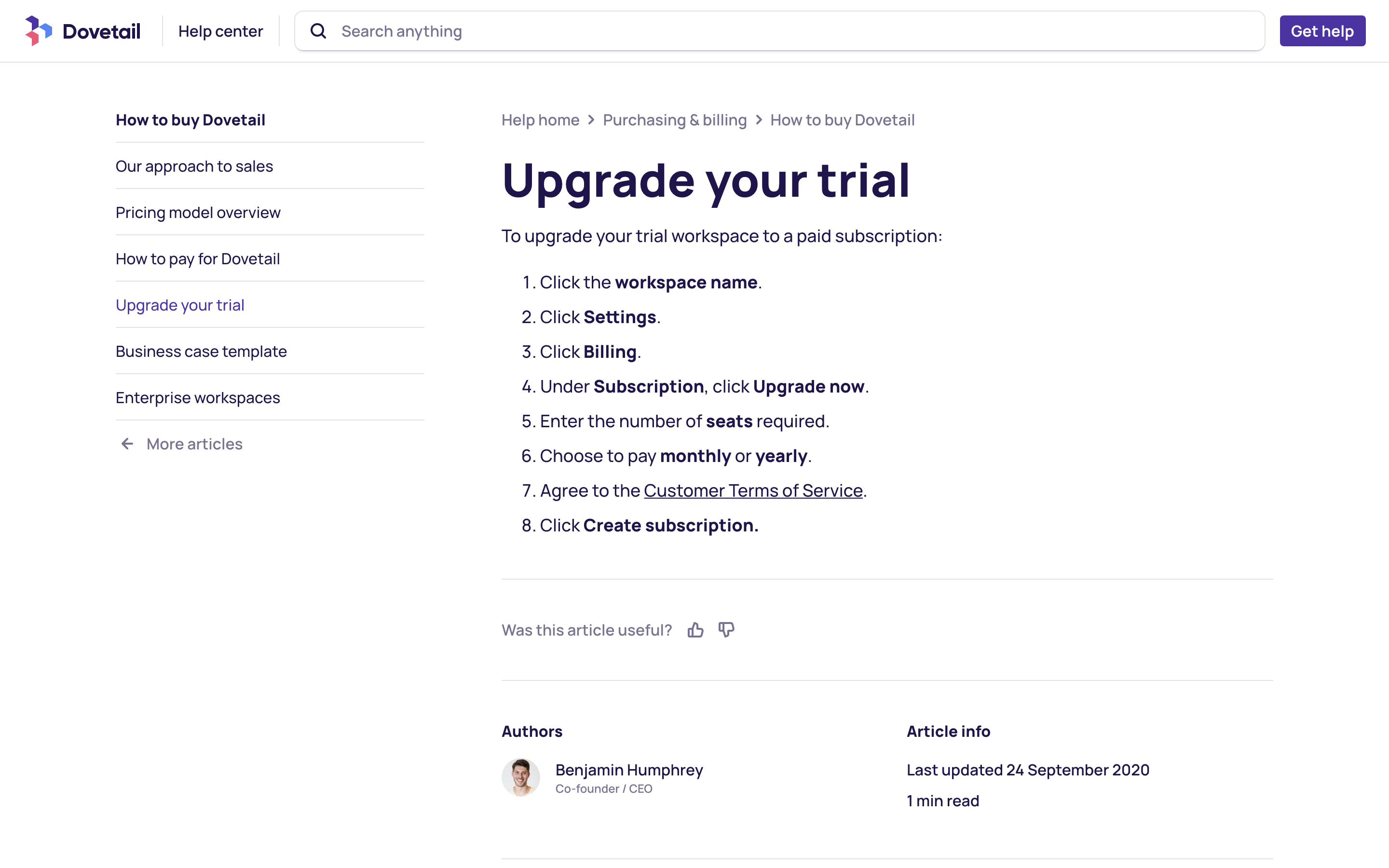The image size is (1389, 868).
Task: Click Benjamin Humphrey author name
Action: 629,770
